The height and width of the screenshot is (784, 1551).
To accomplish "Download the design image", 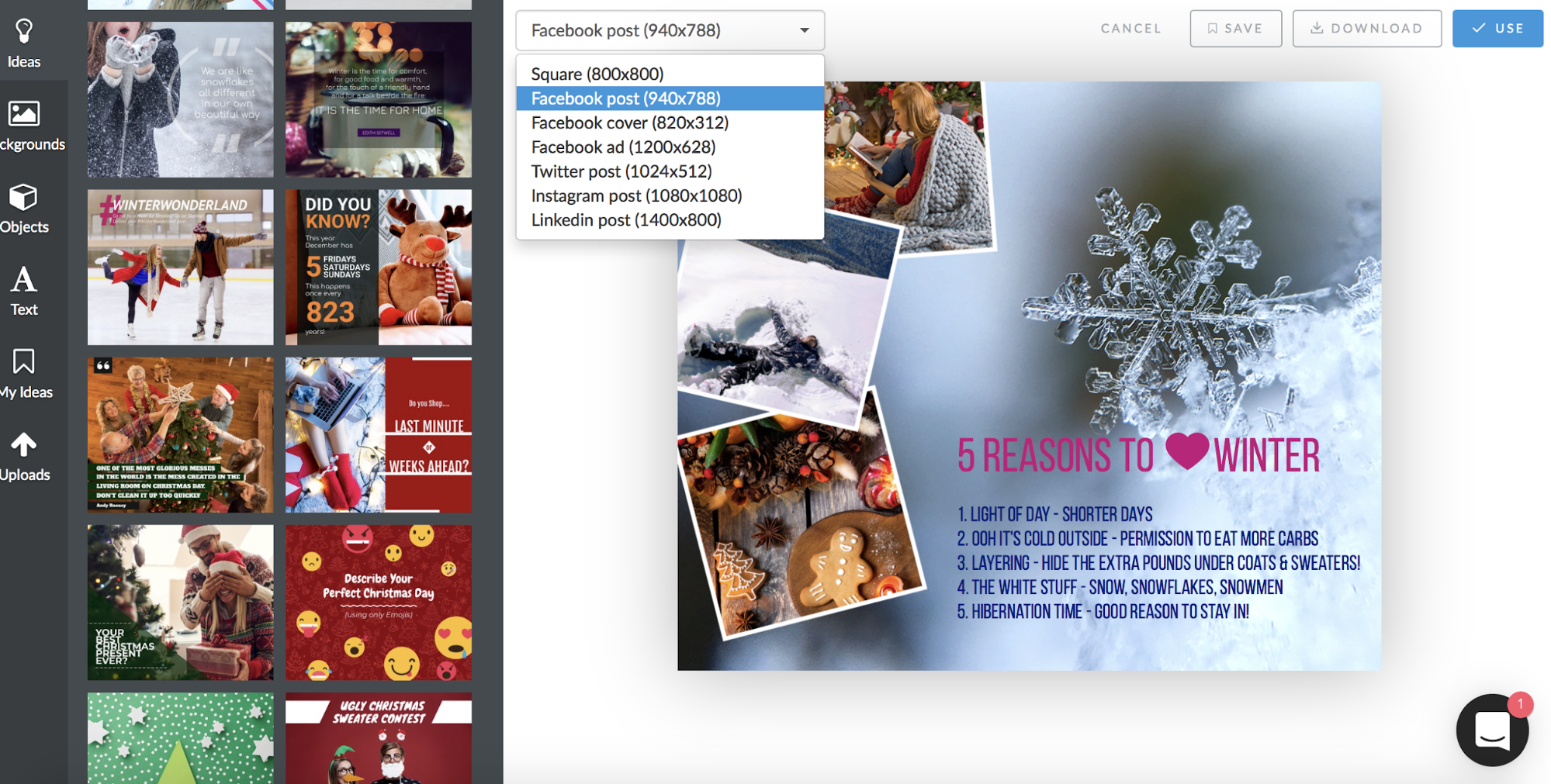I will pos(1366,29).
